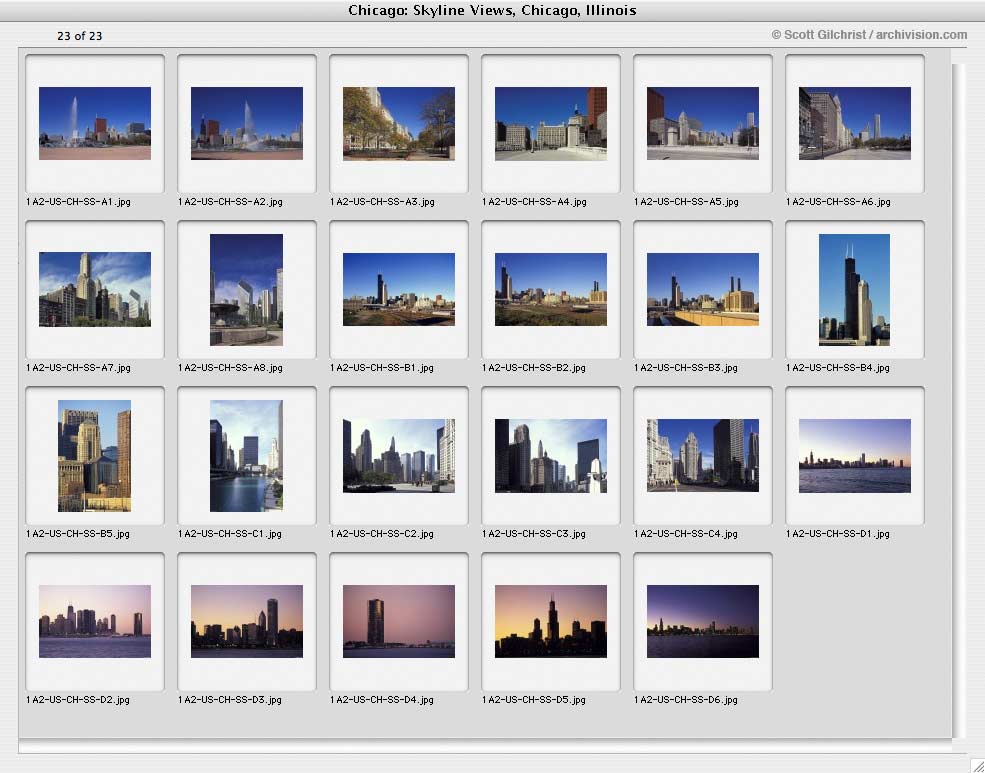Select single tower thumbnail 1A2-US-CH-SS-D4.jpg
The height and width of the screenshot is (773, 985).
point(399,622)
